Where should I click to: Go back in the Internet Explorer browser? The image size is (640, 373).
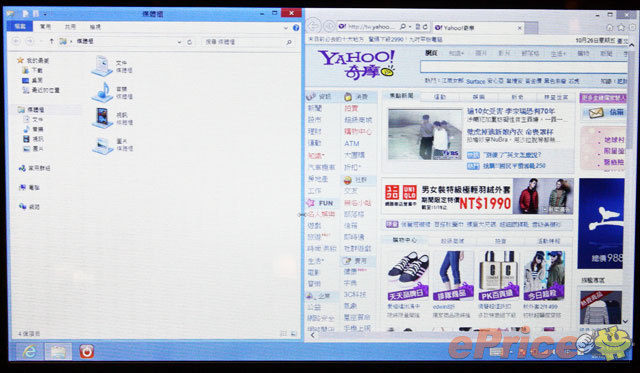click(x=313, y=27)
